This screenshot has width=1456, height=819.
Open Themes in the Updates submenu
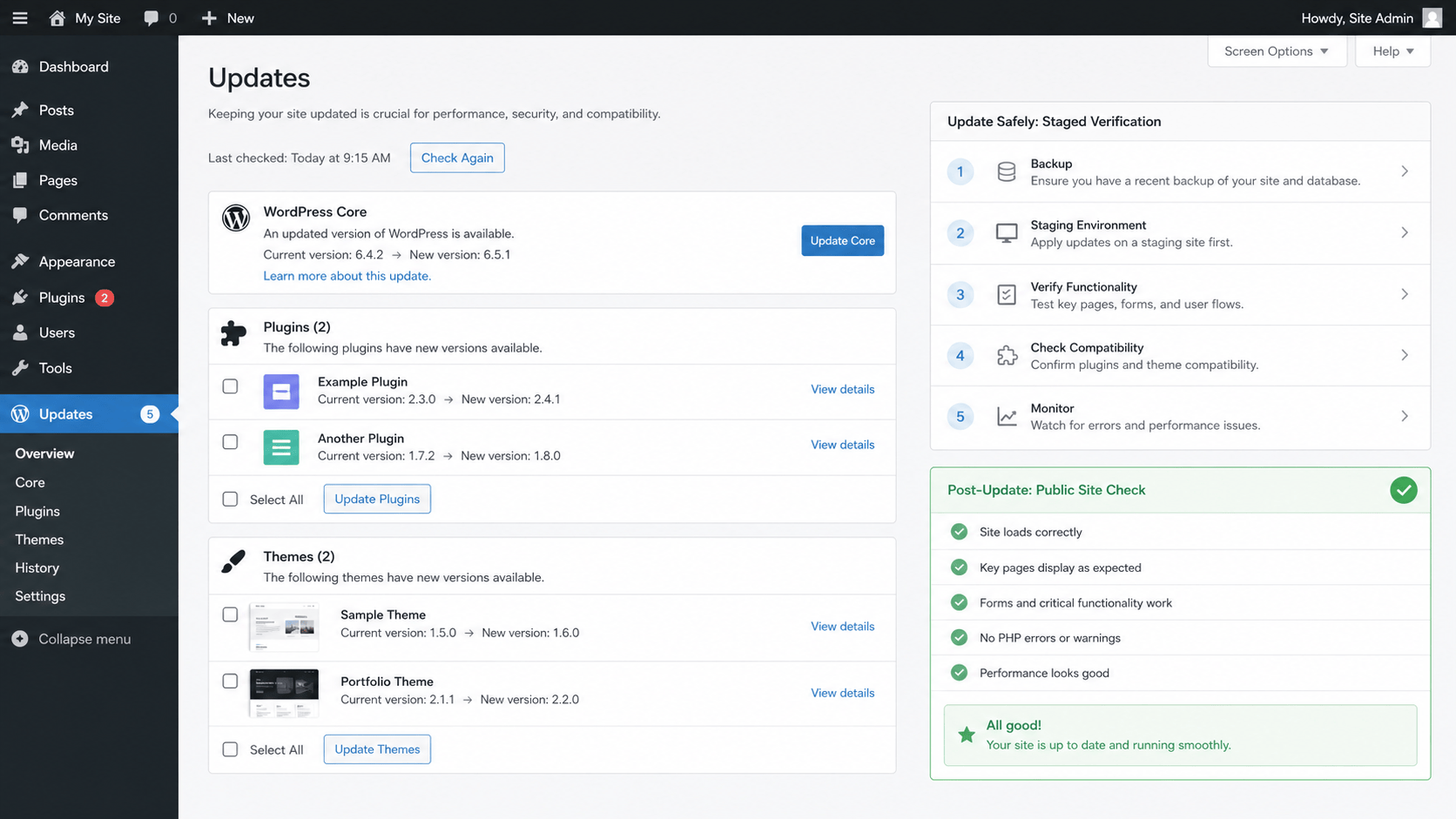pyautogui.click(x=39, y=540)
